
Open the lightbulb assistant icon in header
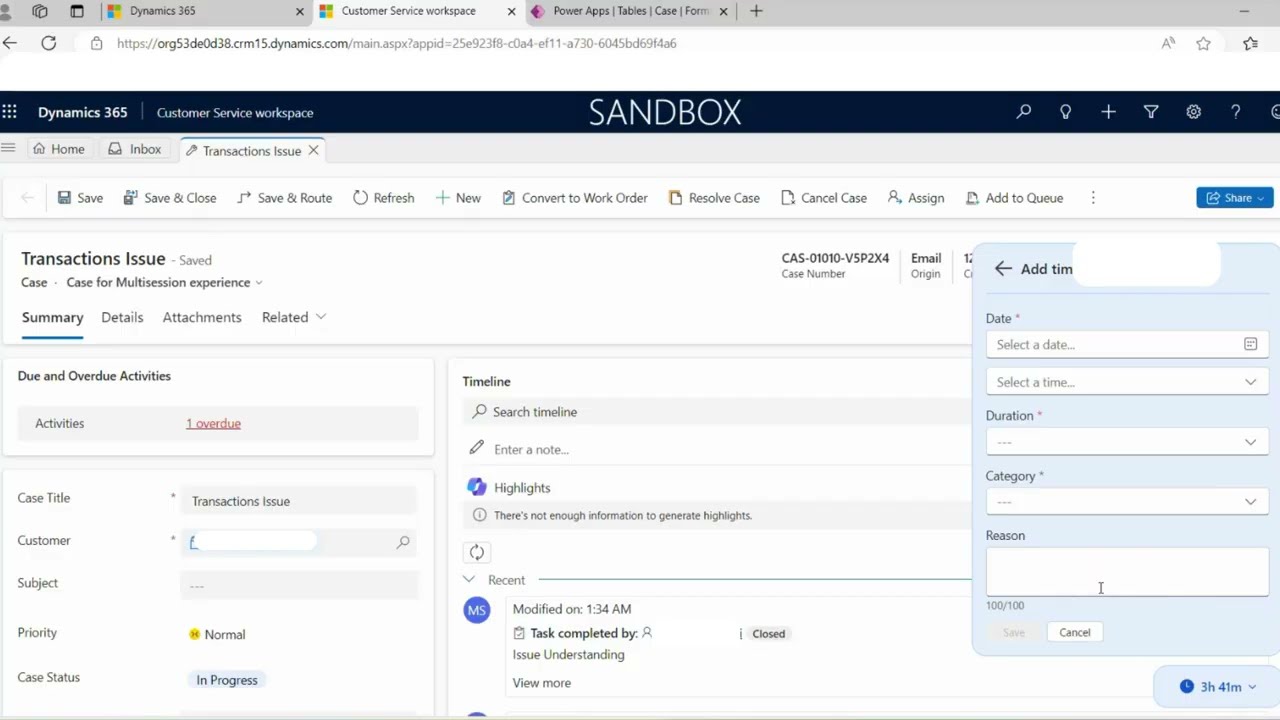1066,112
